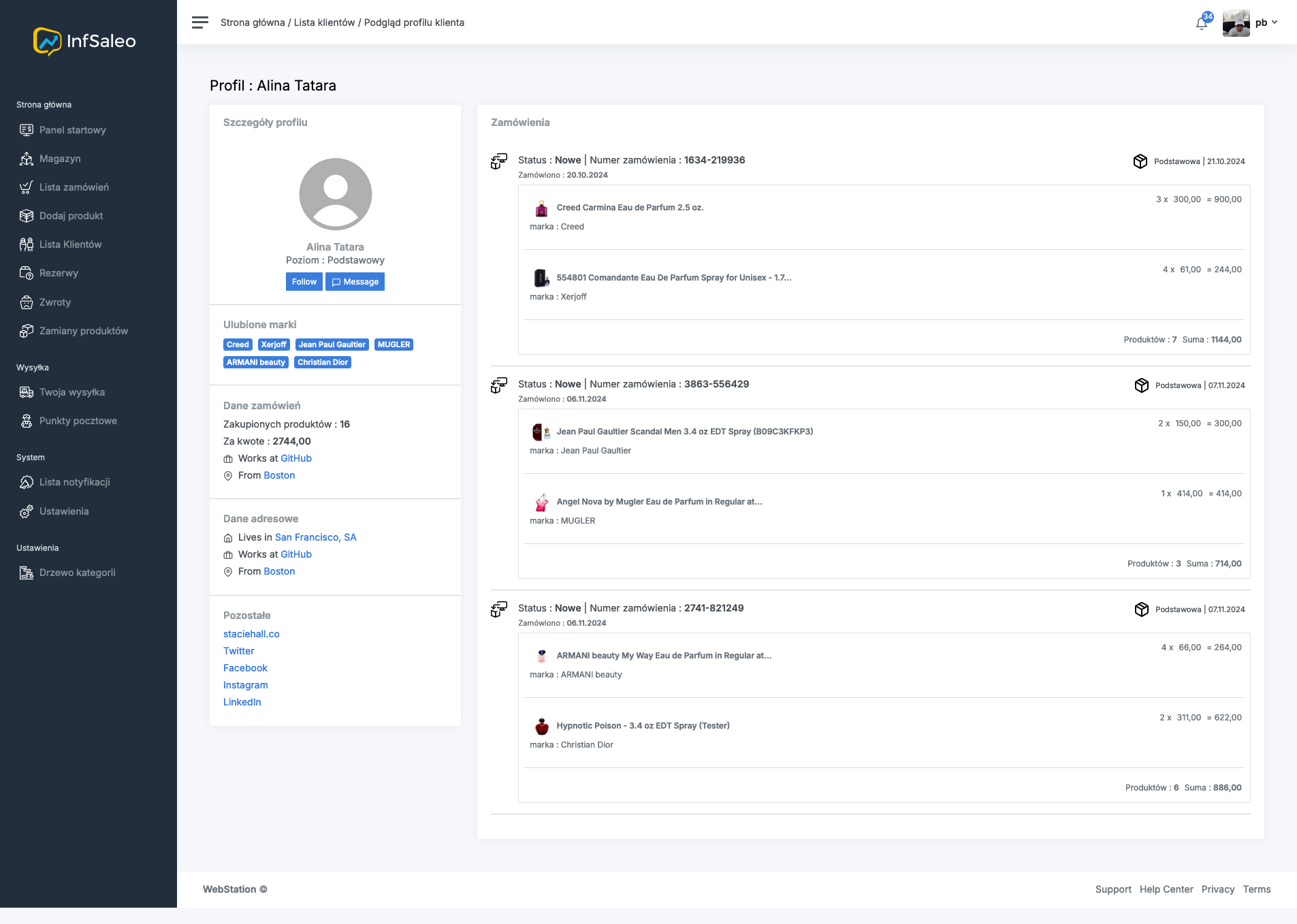Click the Zwroty basket icon
The height and width of the screenshot is (924, 1297).
27,302
